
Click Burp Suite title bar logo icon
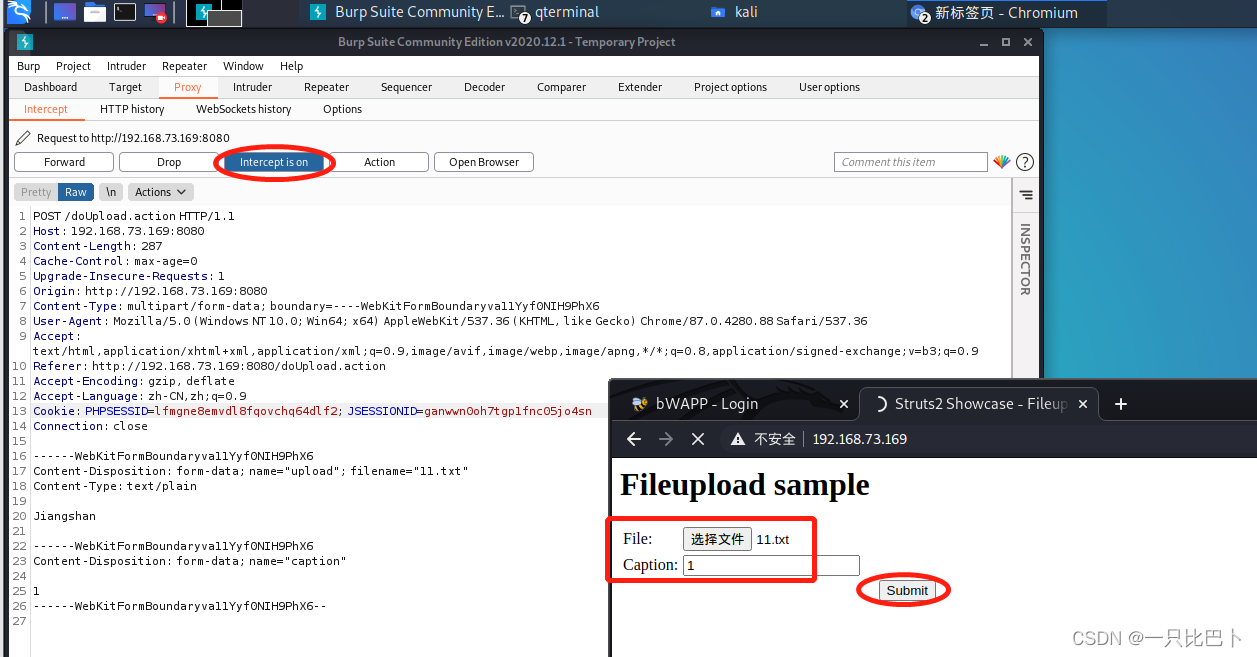pyautogui.click(x=25, y=42)
